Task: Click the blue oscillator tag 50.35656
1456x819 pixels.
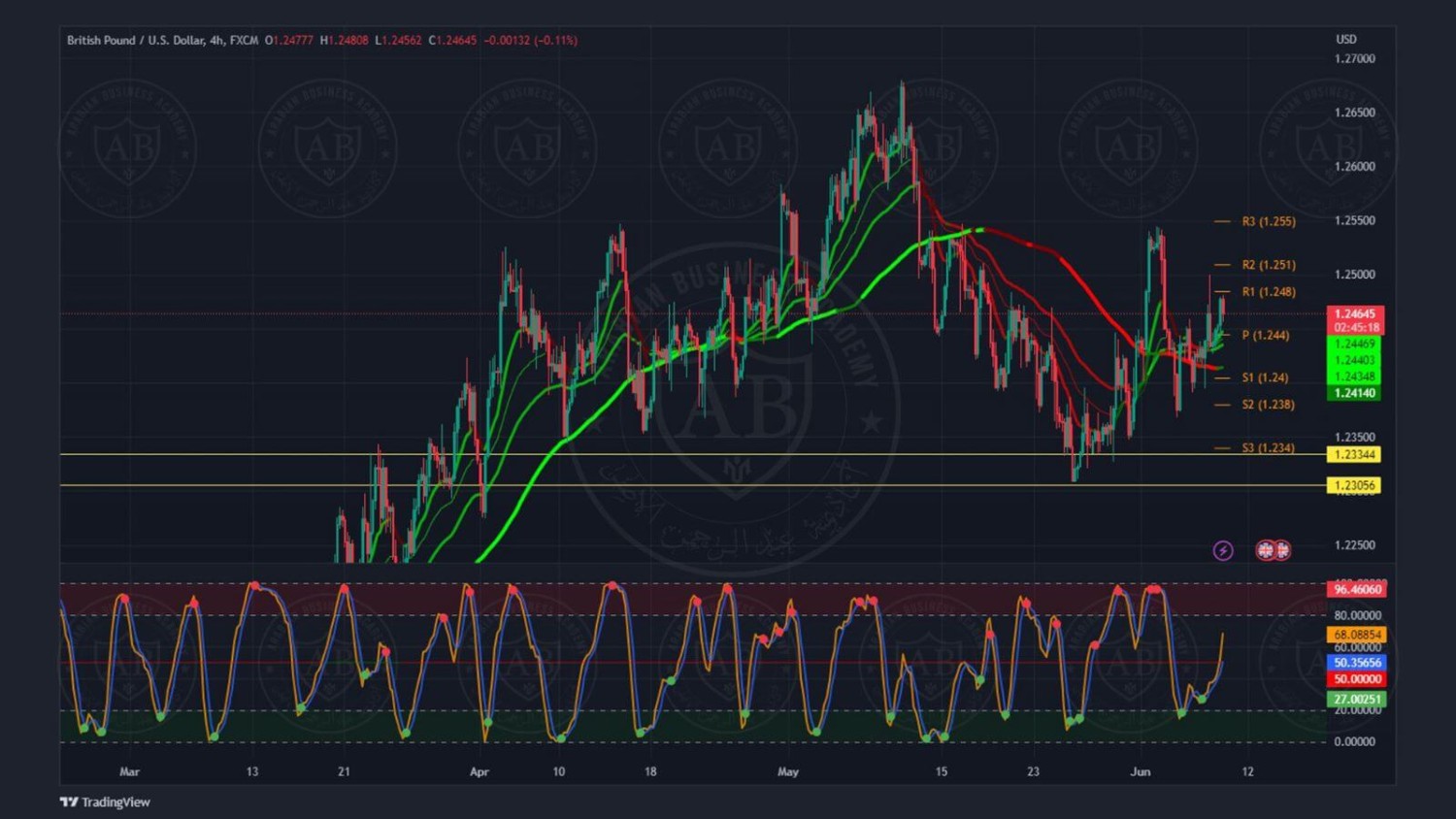Action: coord(1357,663)
